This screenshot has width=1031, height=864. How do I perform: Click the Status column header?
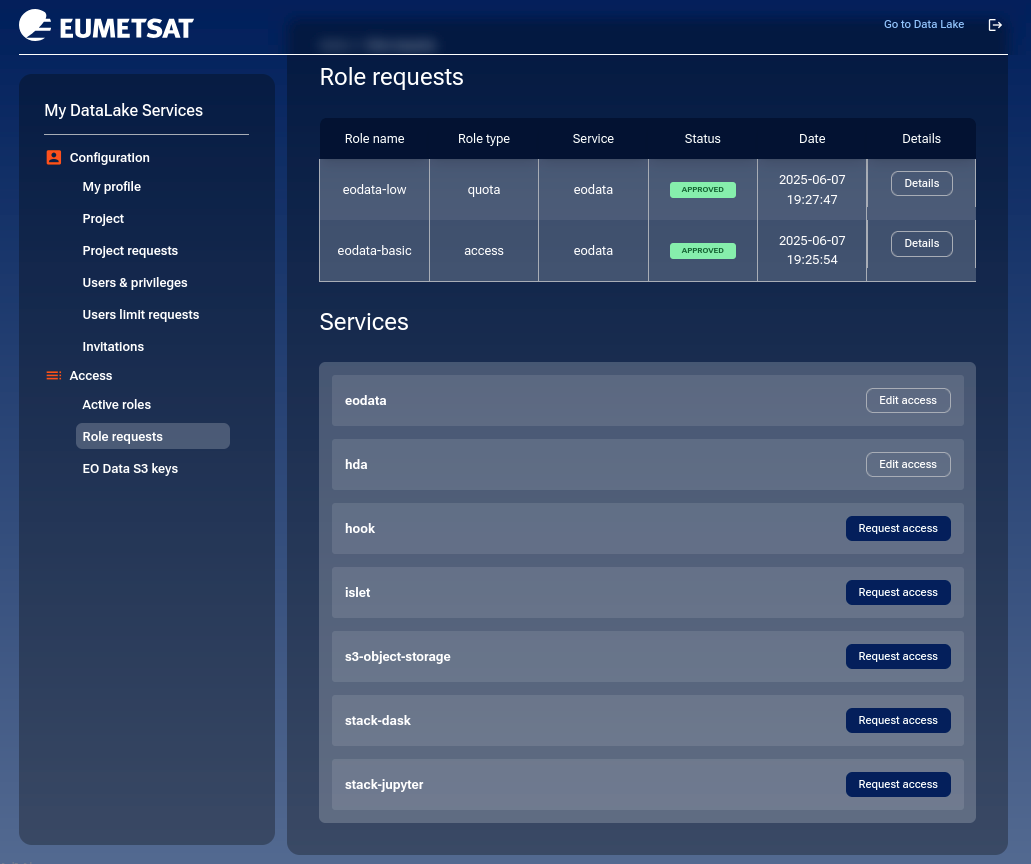(x=702, y=139)
